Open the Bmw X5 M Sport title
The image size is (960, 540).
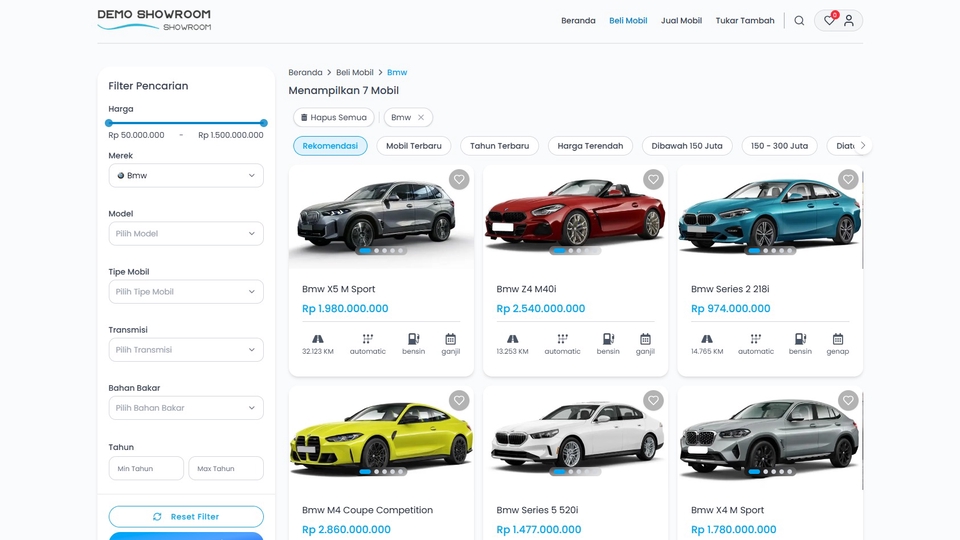[339, 289]
